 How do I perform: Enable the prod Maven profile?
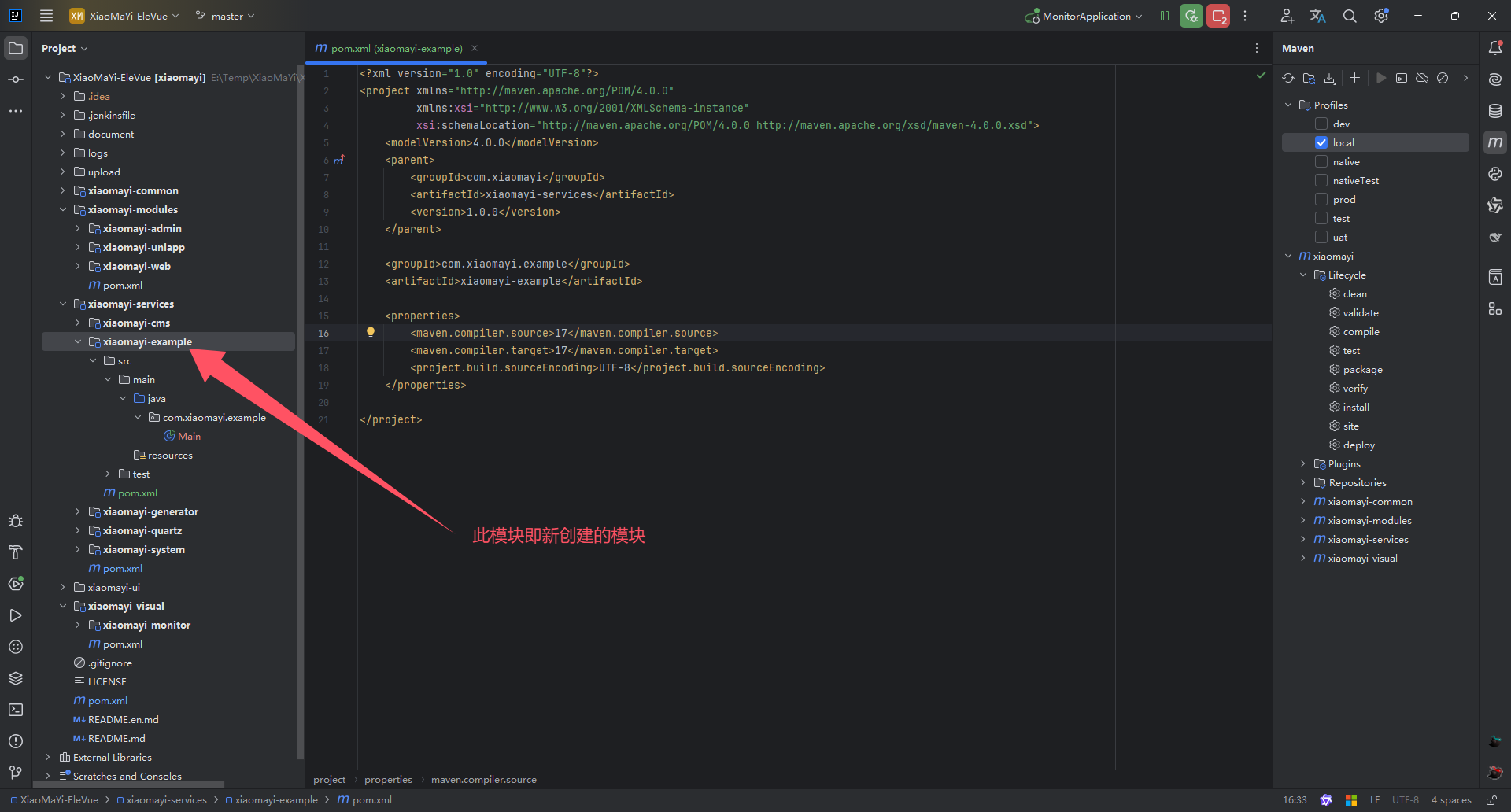(x=1321, y=199)
